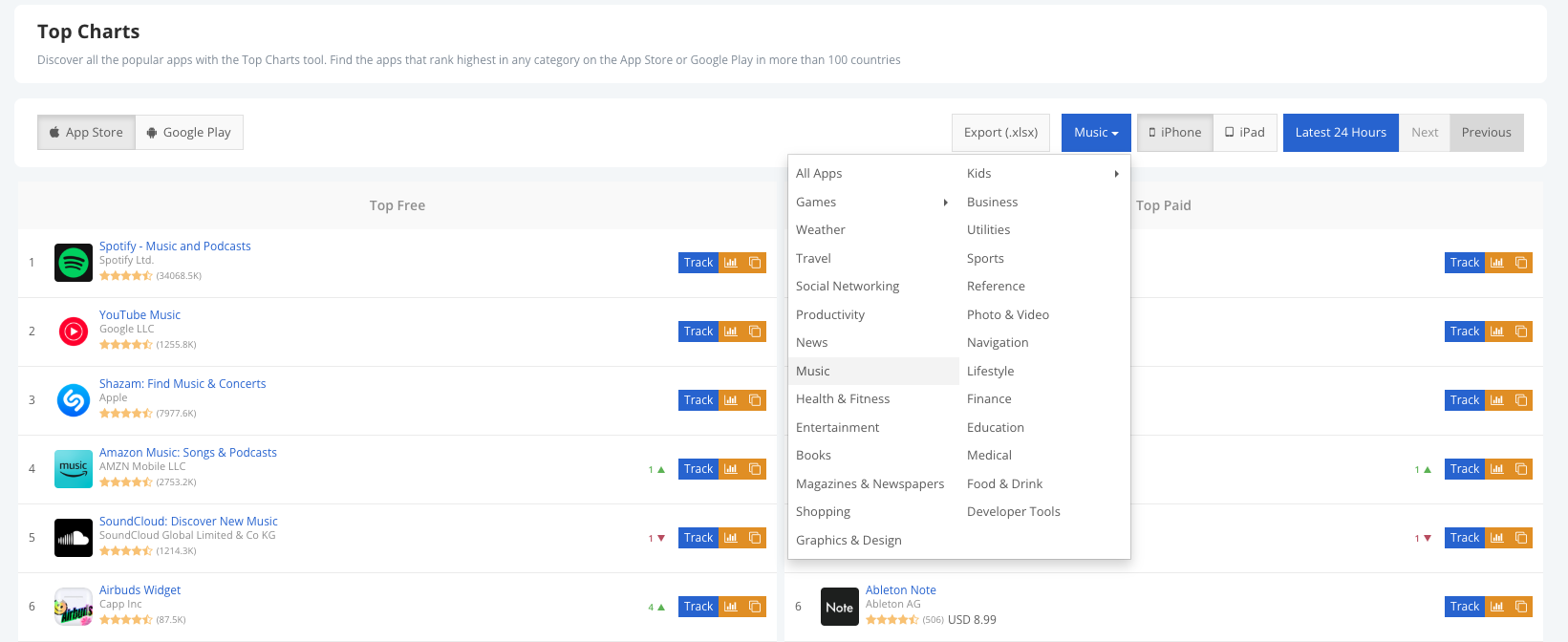Open Ableton Note link
This screenshot has height=642, width=1568.
[901, 589]
